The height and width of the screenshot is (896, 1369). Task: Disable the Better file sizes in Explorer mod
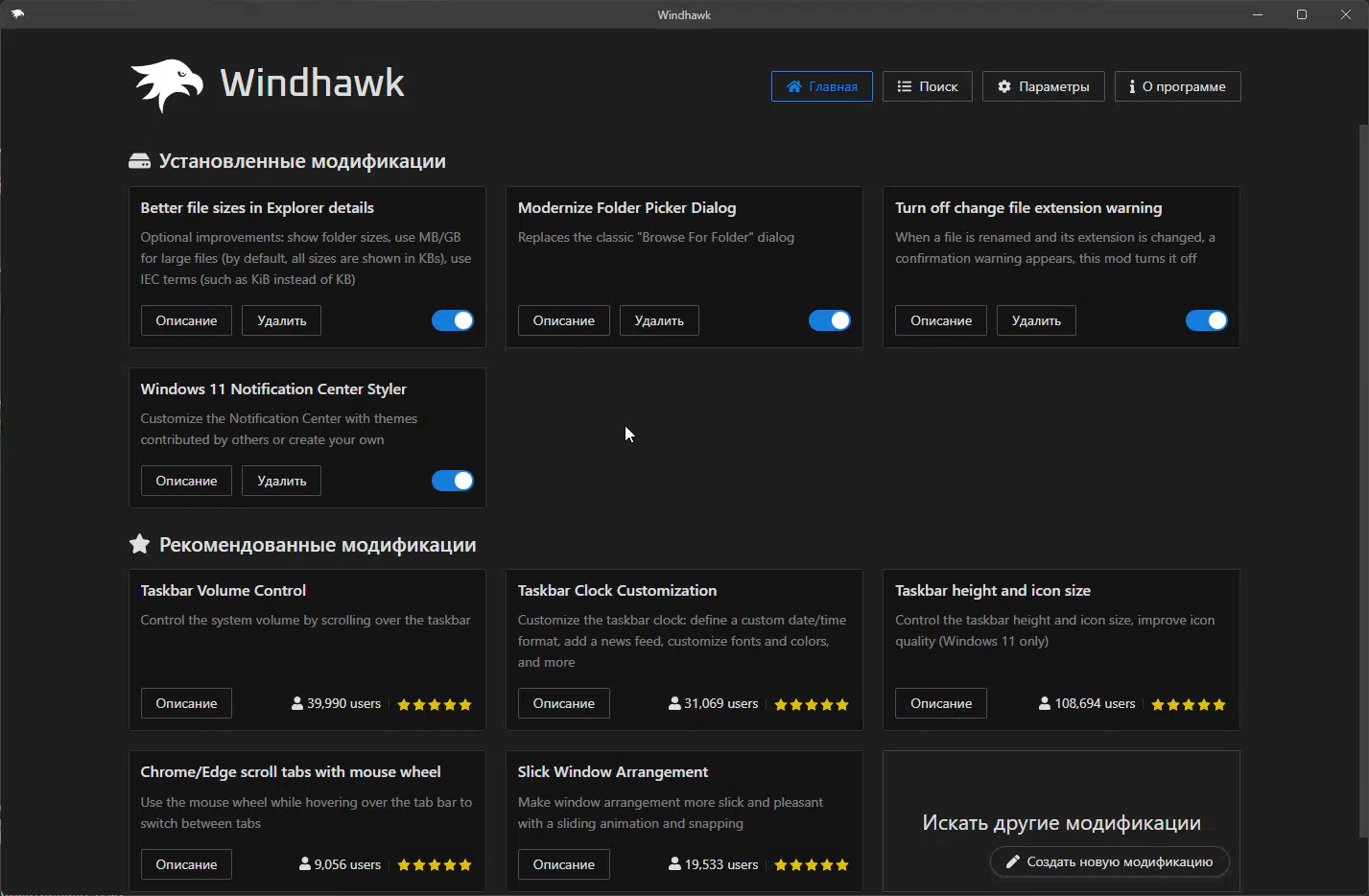tap(453, 320)
